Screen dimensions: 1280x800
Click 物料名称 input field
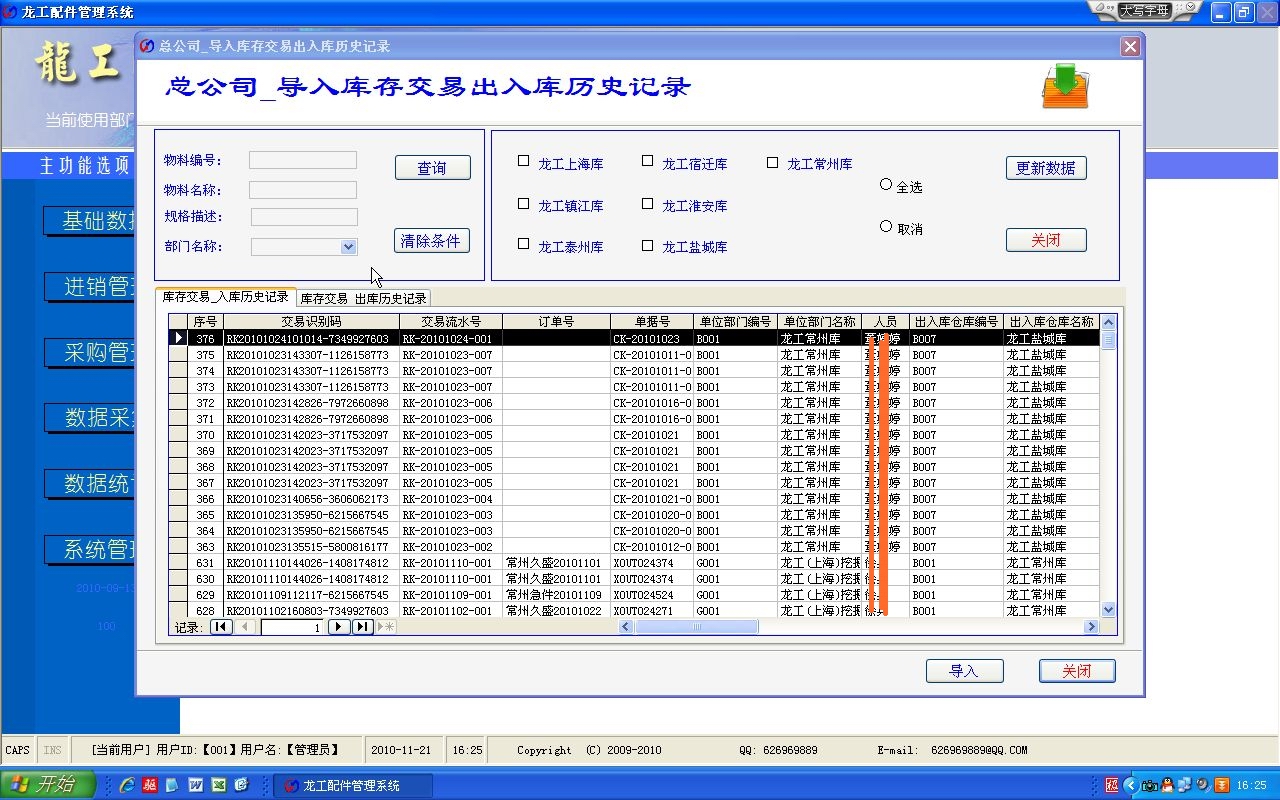coord(303,189)
